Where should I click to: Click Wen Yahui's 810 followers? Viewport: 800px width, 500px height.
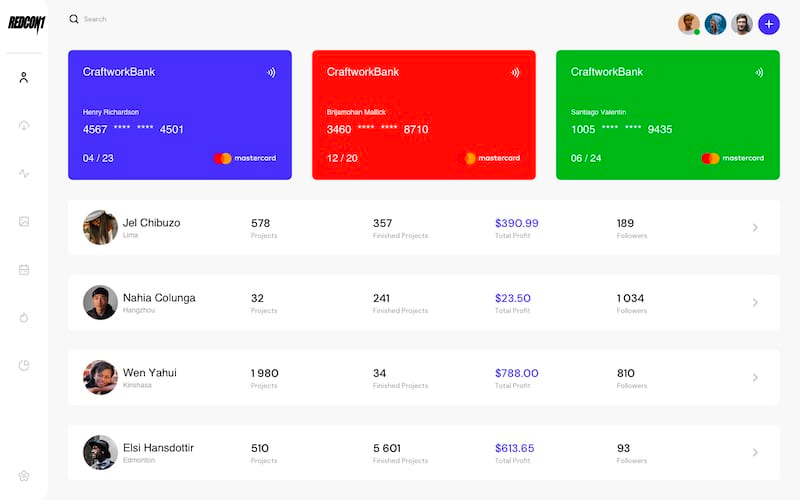click(626, 373)
